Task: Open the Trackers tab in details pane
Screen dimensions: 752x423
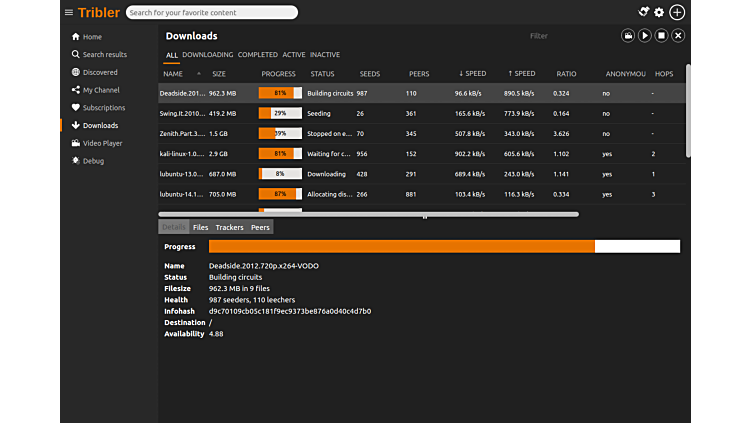Action: [229, 227]
